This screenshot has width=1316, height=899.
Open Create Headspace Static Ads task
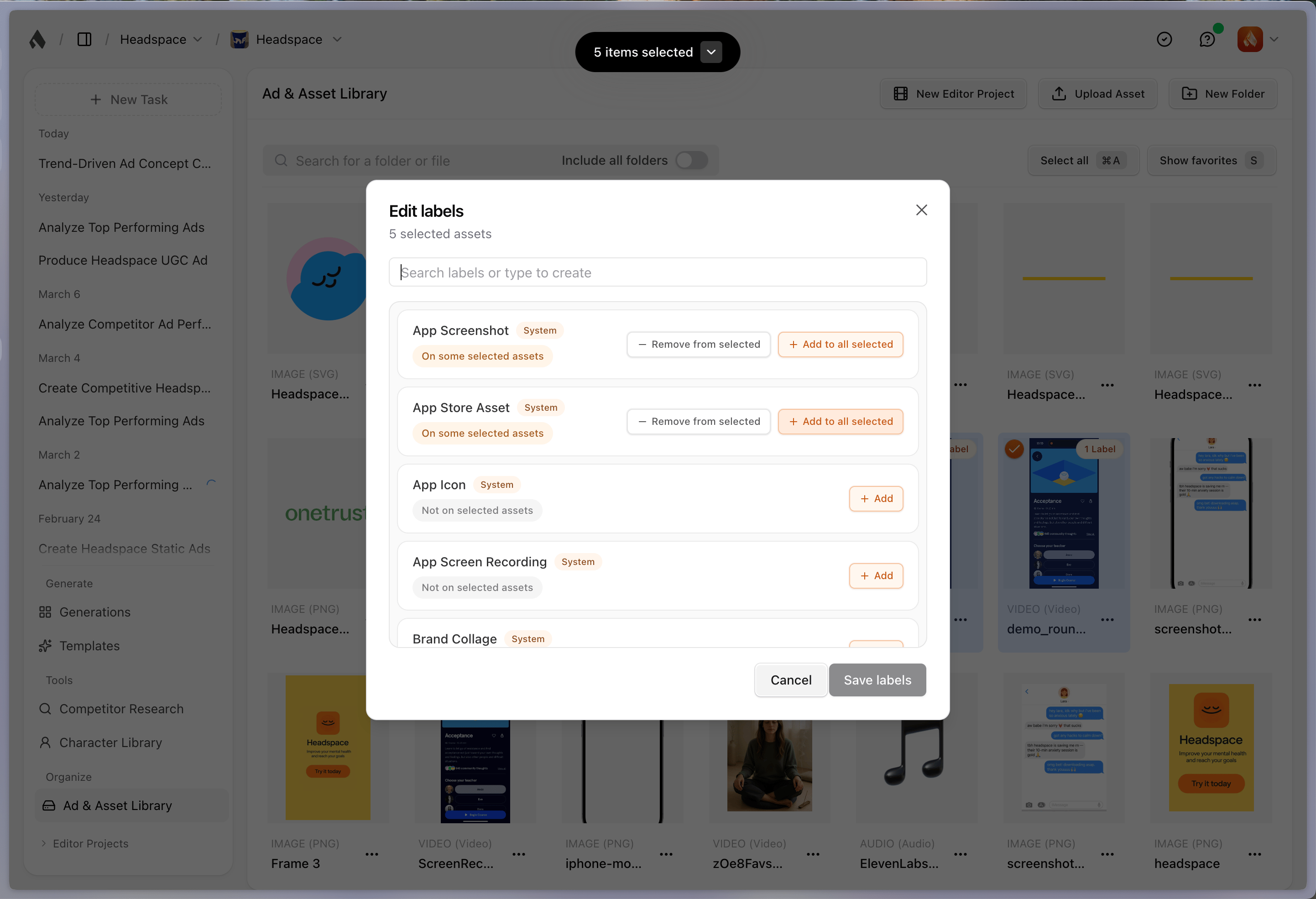125,549
